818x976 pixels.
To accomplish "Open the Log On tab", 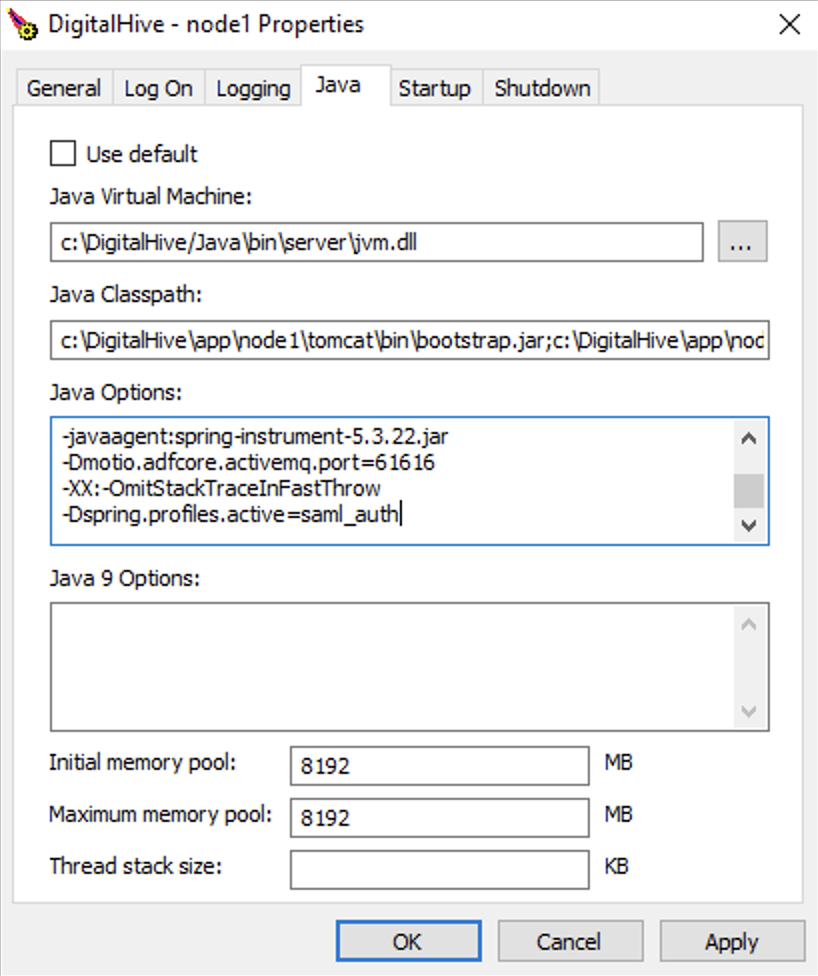I will pos(158,88).
